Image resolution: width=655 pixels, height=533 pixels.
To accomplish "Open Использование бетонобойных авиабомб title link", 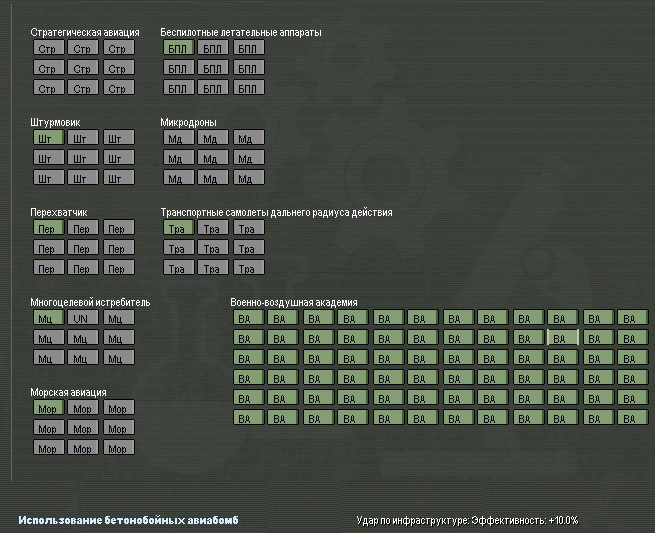I will click(129, 520).
